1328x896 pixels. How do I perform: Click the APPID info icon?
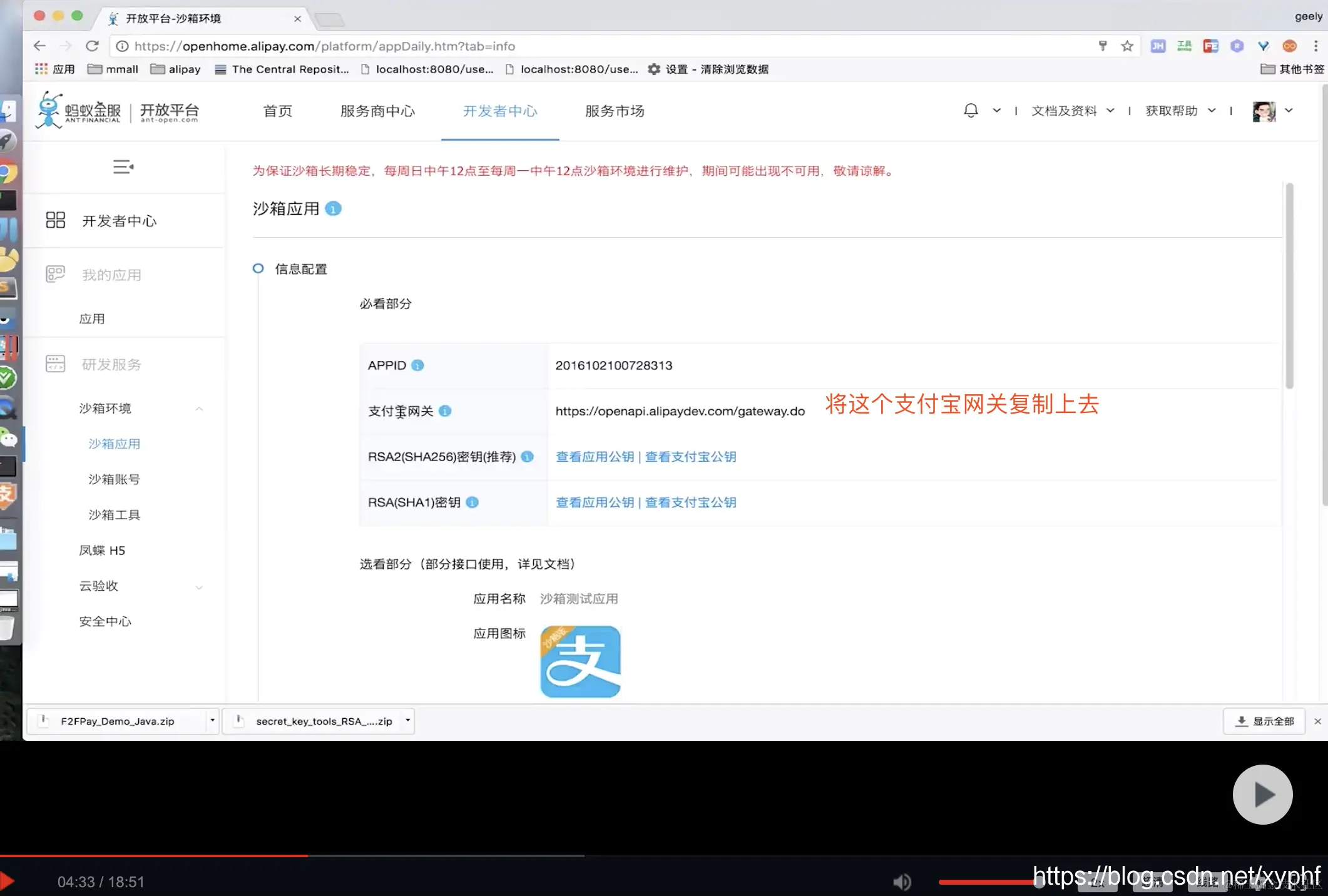(417, 365)
